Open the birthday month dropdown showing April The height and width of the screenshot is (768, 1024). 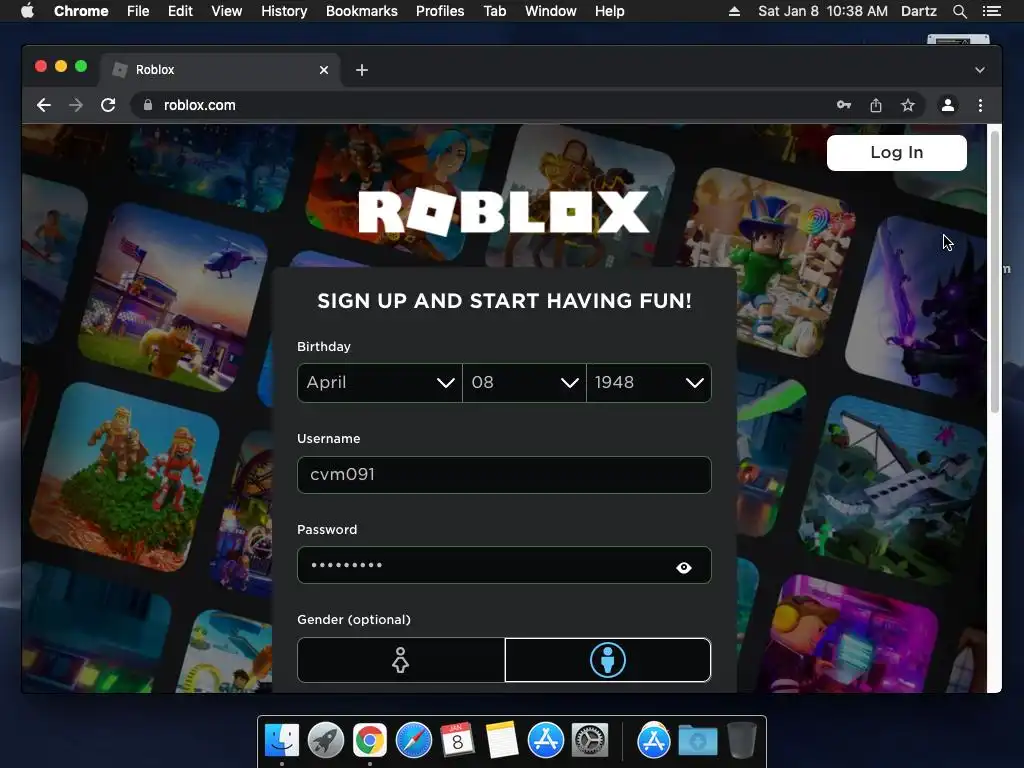click(x=379, y=383)
